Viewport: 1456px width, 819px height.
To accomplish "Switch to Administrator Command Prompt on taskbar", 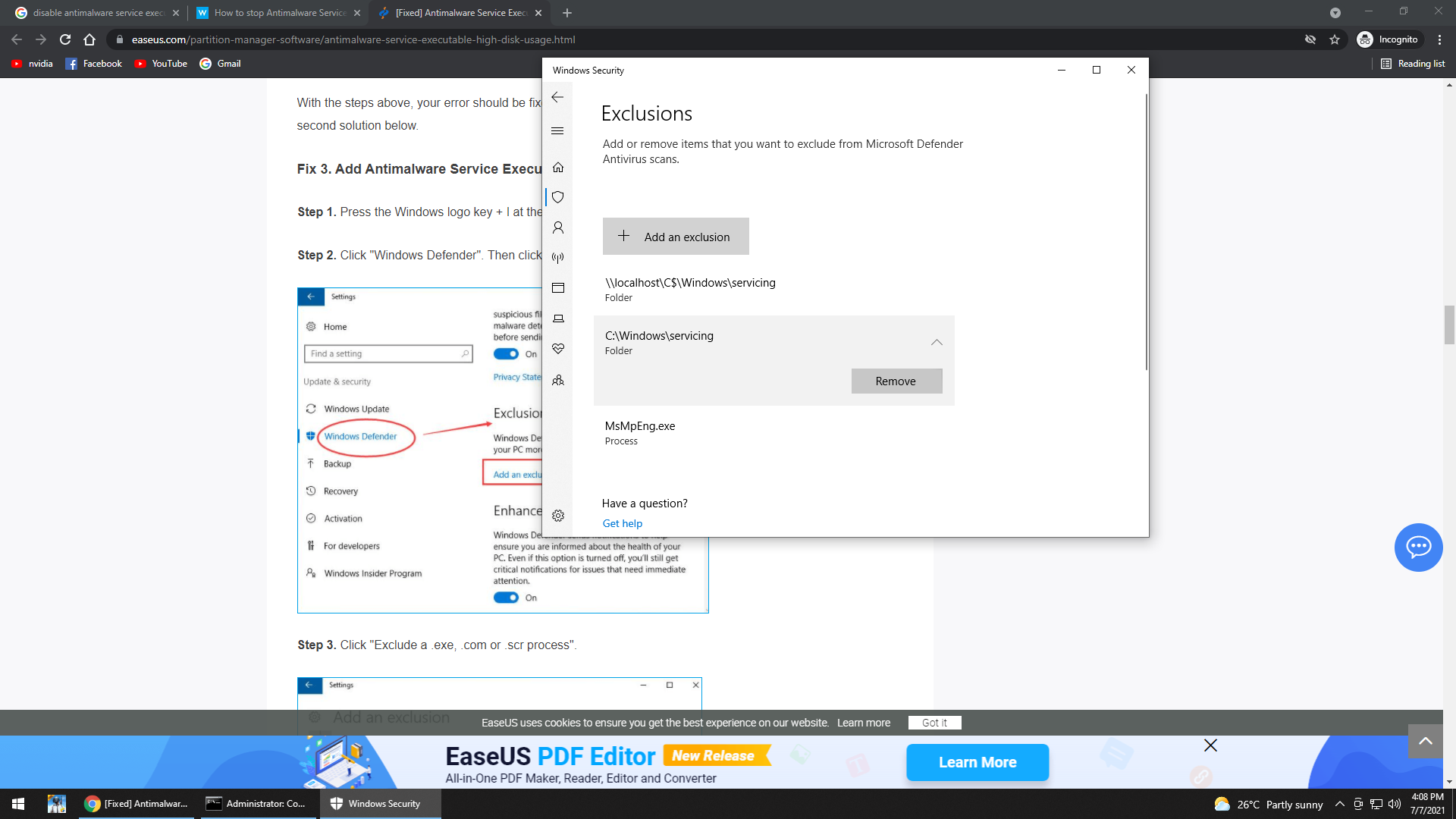I will tap(259, 804).
